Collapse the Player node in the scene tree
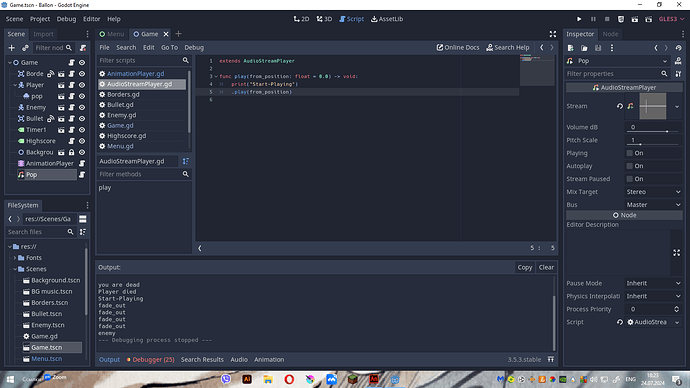 coord(15,85)
